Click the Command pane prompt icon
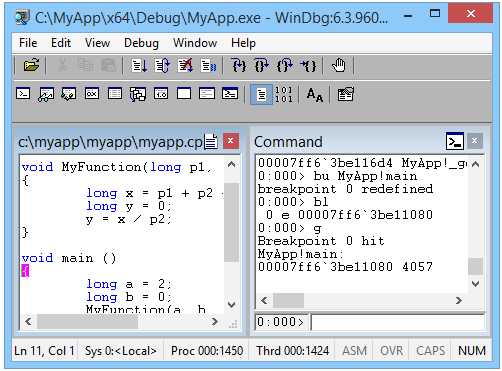The height and width of the screenshot is (371, 502). (455, 141)
